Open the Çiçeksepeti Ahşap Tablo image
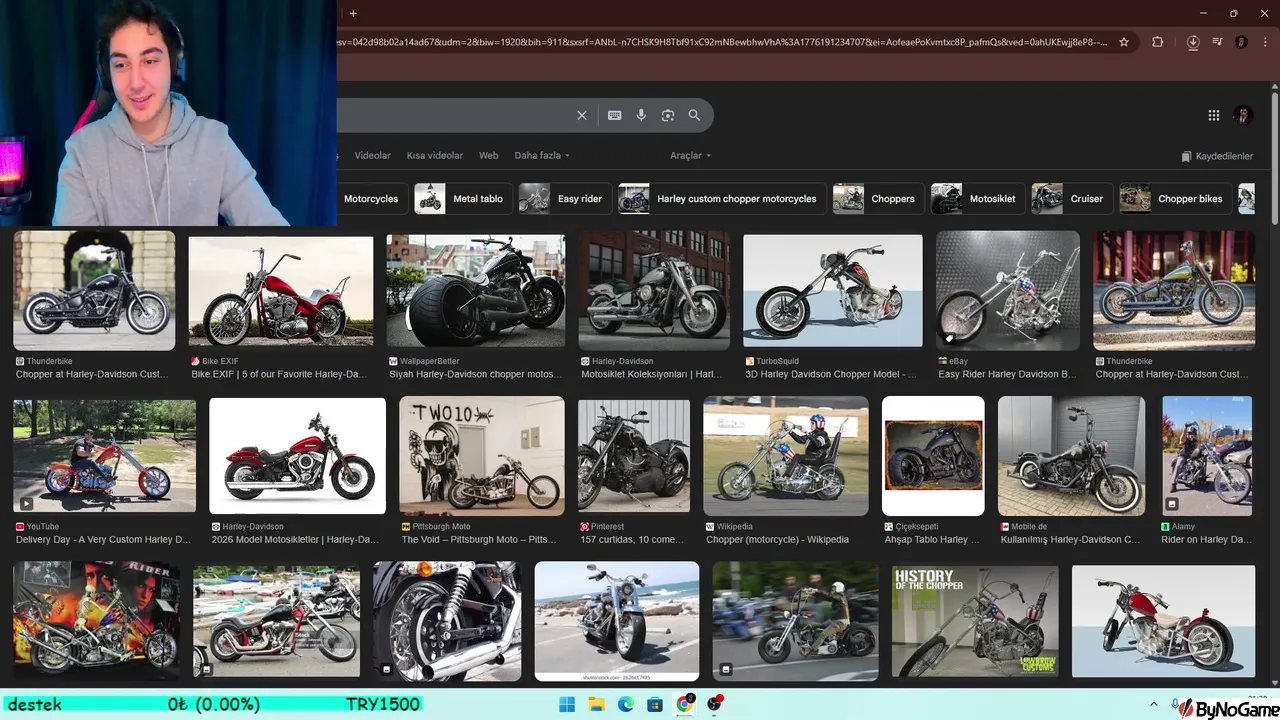Image resolution: width=1280 pixels, height=720 pixels. click(x=933, y=456)
